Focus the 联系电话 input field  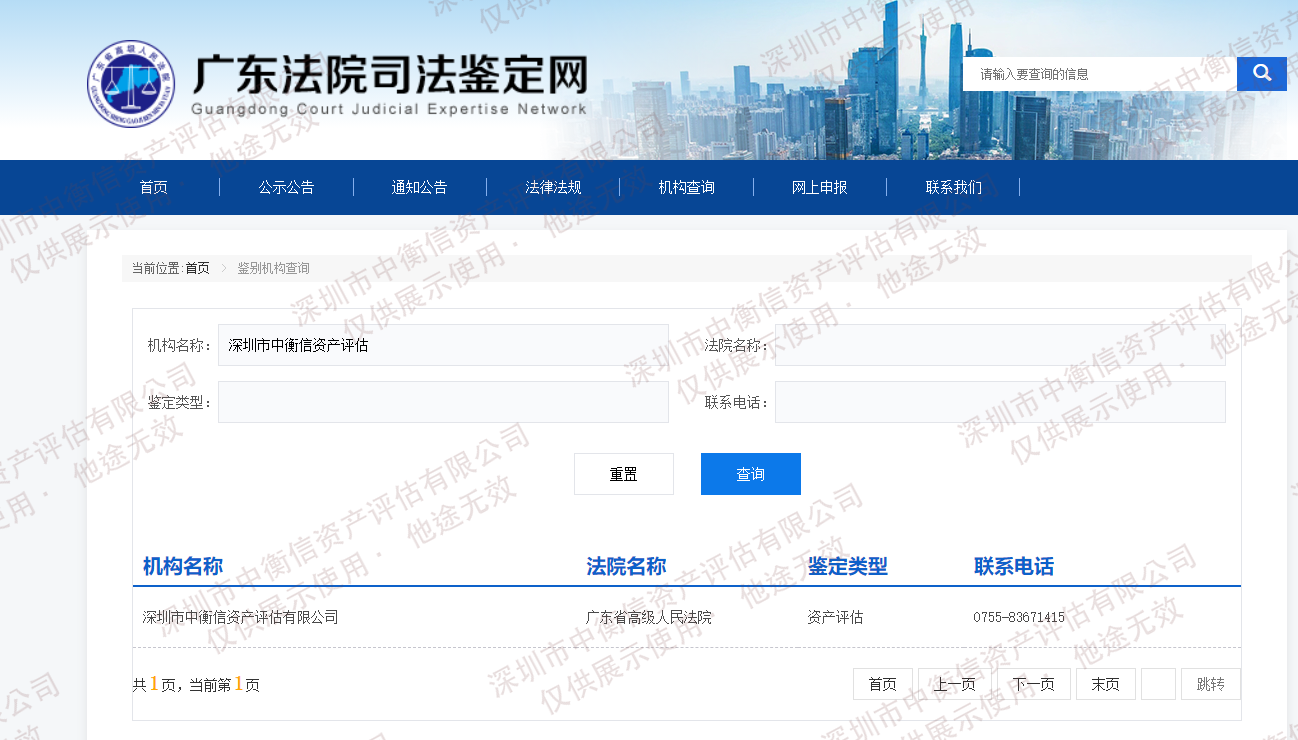1000,402
